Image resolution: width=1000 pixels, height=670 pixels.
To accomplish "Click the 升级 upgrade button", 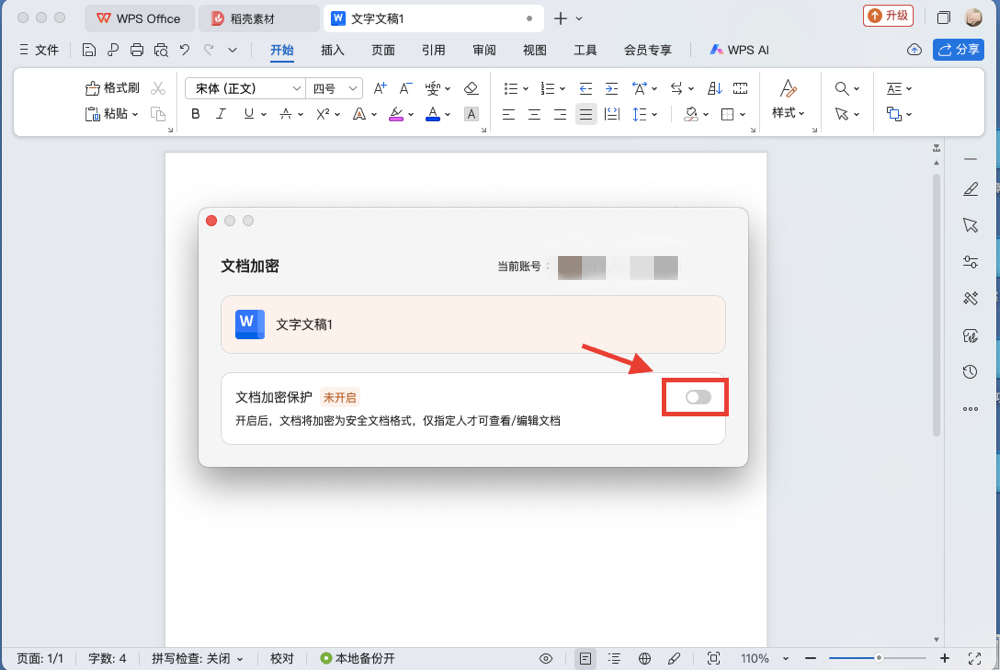I will [x=887, y=16].
